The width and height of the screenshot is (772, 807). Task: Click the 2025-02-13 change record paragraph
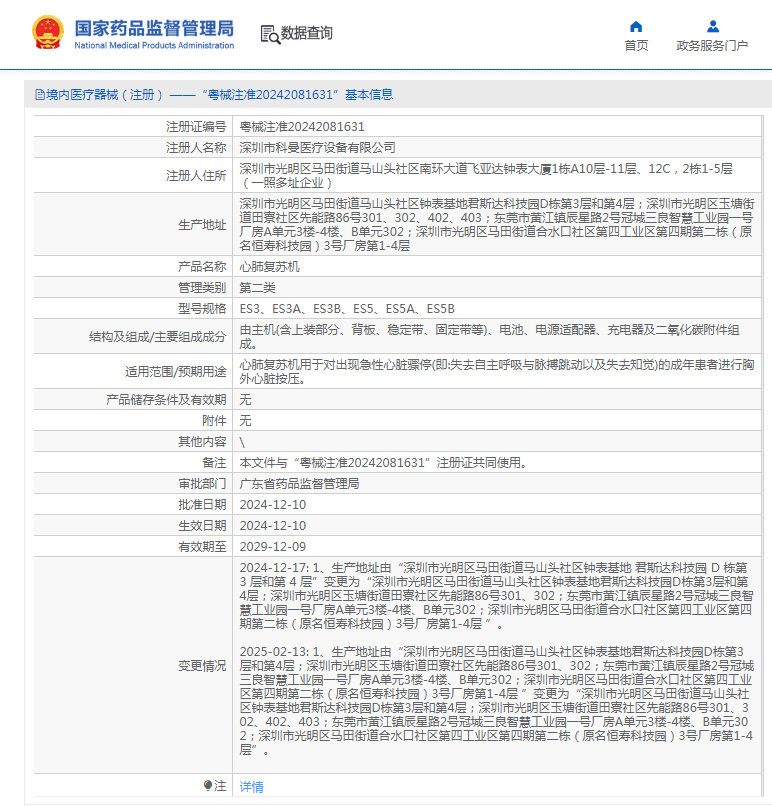coord(496,701)
